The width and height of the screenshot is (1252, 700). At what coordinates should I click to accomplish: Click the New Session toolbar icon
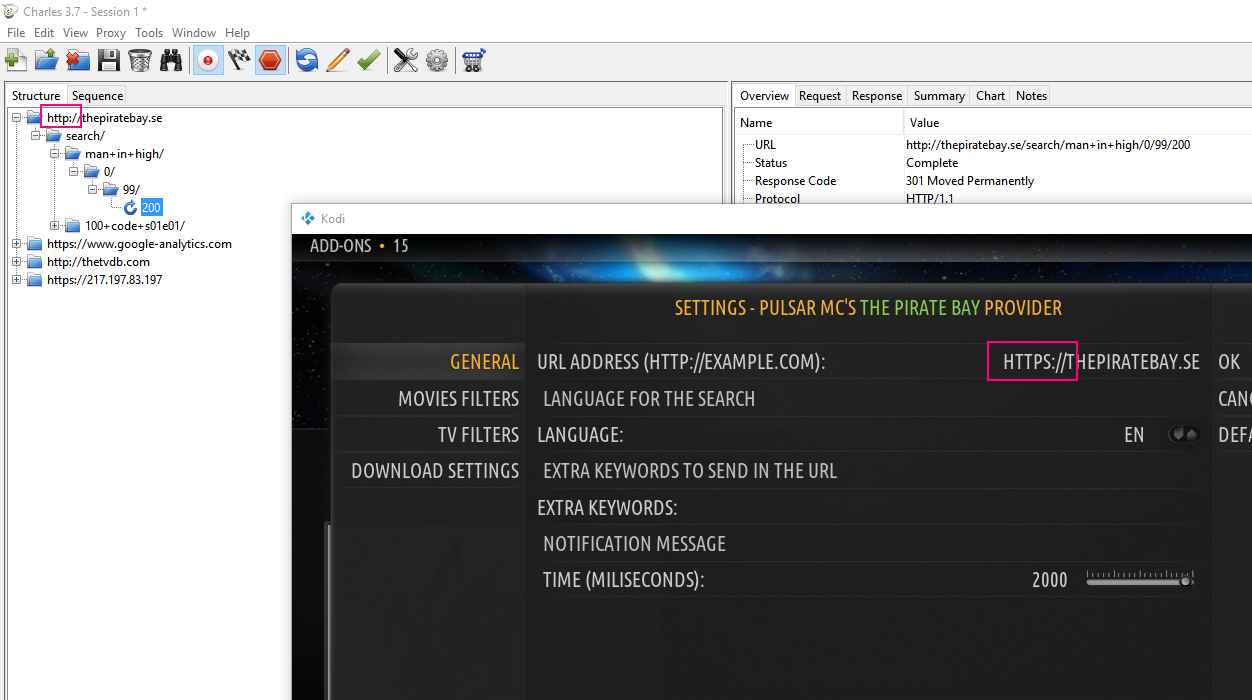pos(16,61)
